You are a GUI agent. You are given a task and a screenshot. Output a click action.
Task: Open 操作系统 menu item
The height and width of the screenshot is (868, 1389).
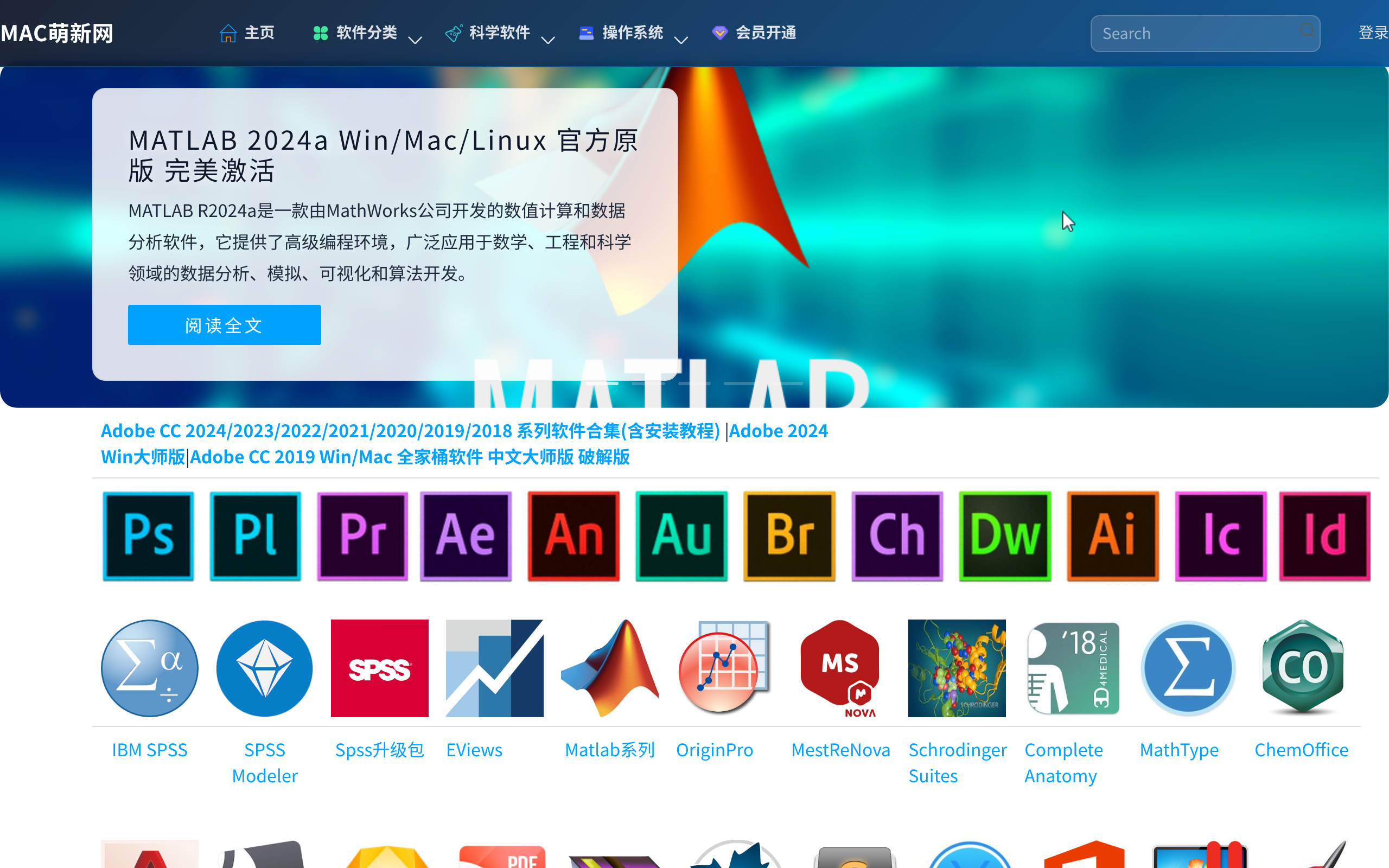pyautogui.click(x=621, y=33)
